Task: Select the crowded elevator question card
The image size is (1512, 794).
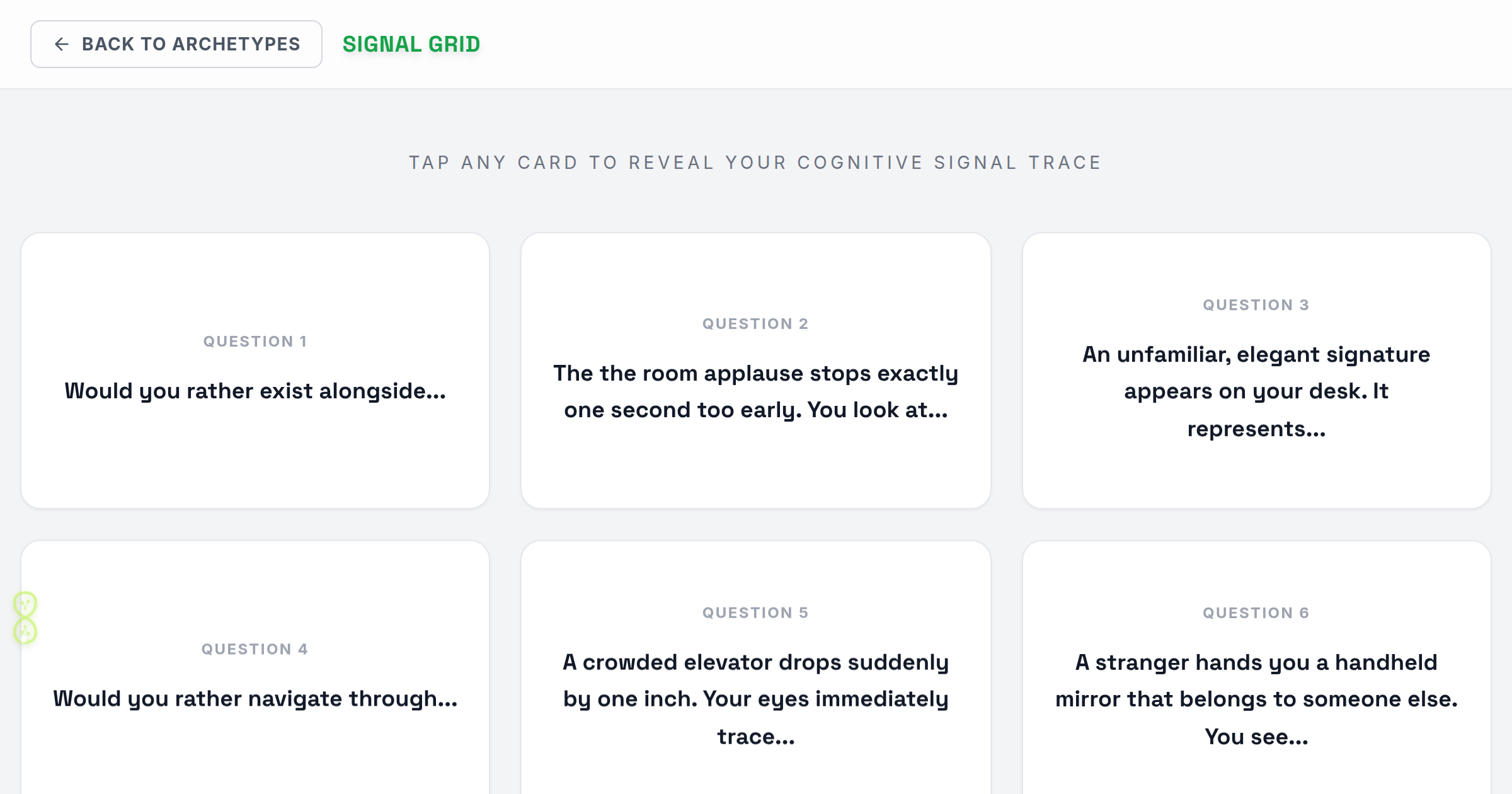Action: coord(756,668)
